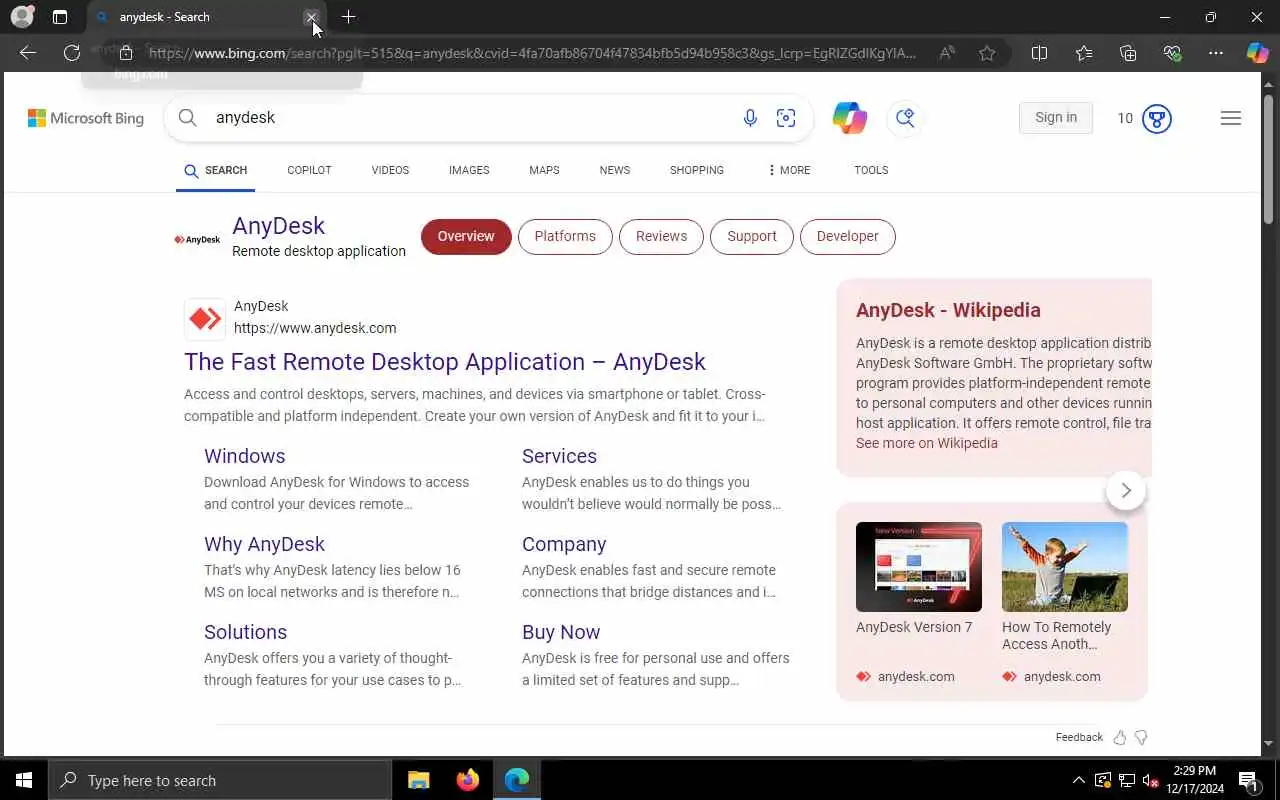Open the Collections icon

1128,53
